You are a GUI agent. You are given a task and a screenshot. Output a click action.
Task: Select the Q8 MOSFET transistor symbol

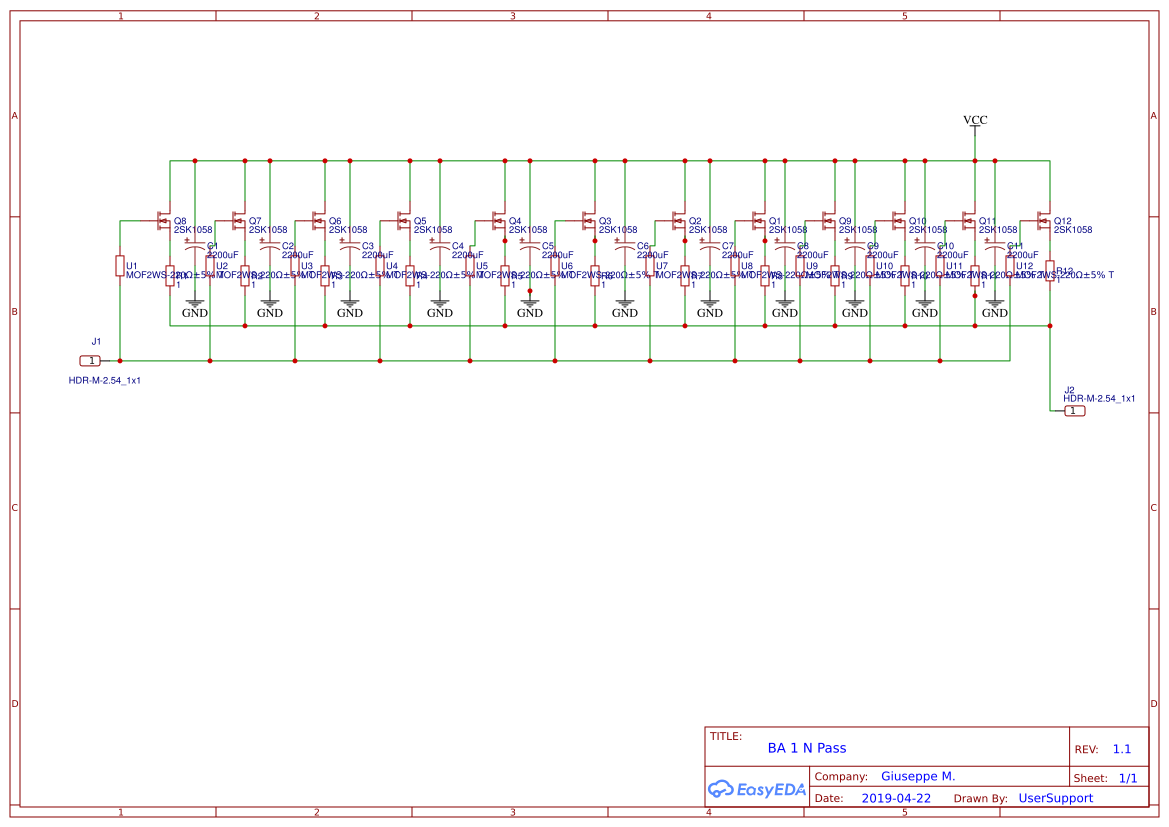163,220
